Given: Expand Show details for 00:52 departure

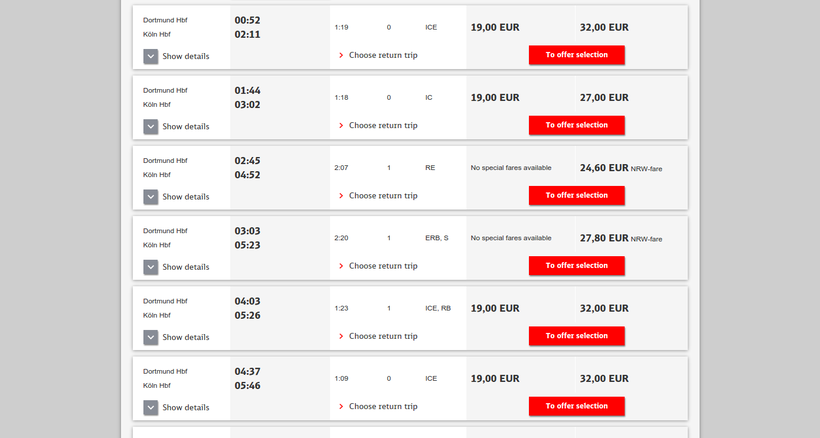Looking at the screenshot, I should [176, 56].
